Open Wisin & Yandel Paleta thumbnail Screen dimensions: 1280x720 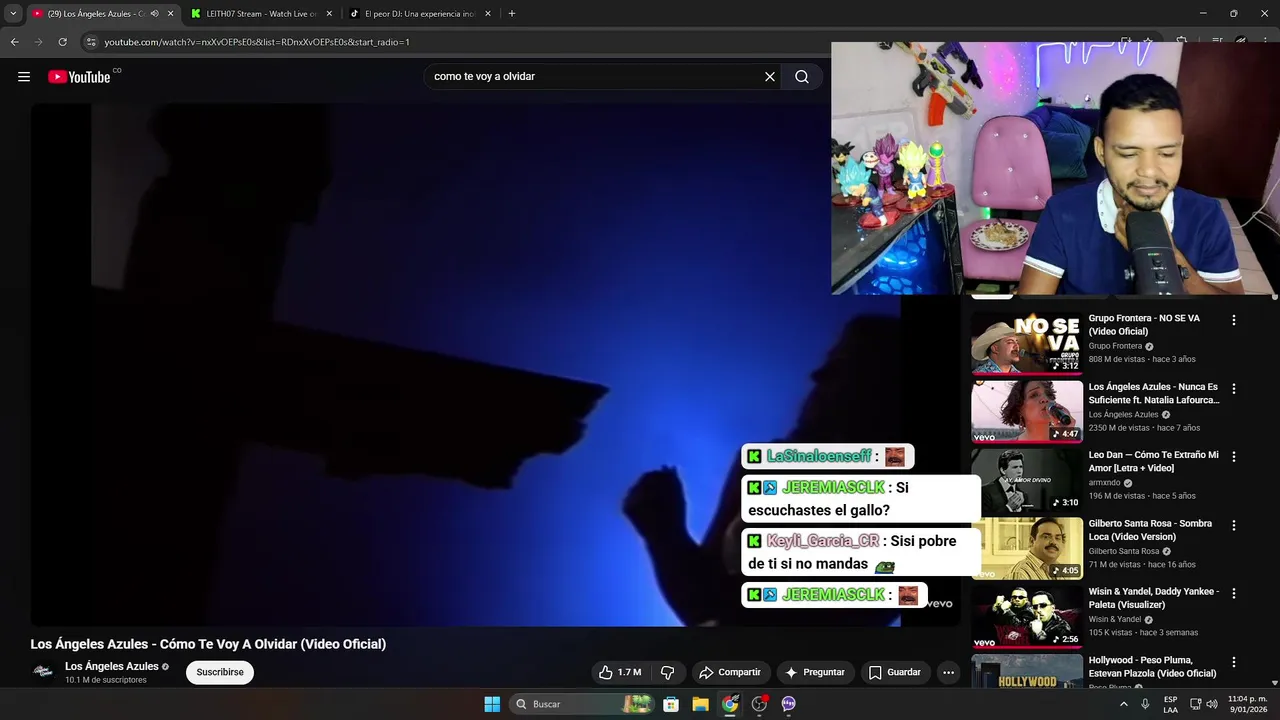click(1027, 616)
